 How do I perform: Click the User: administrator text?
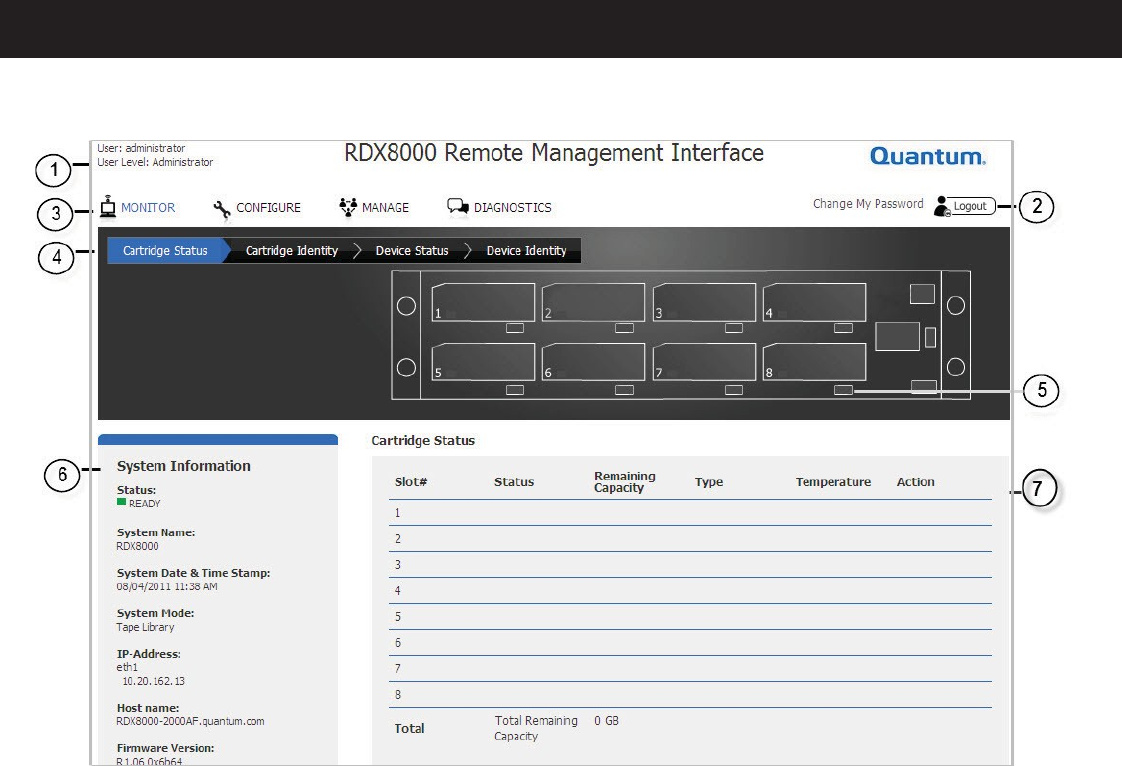[141, 148]
